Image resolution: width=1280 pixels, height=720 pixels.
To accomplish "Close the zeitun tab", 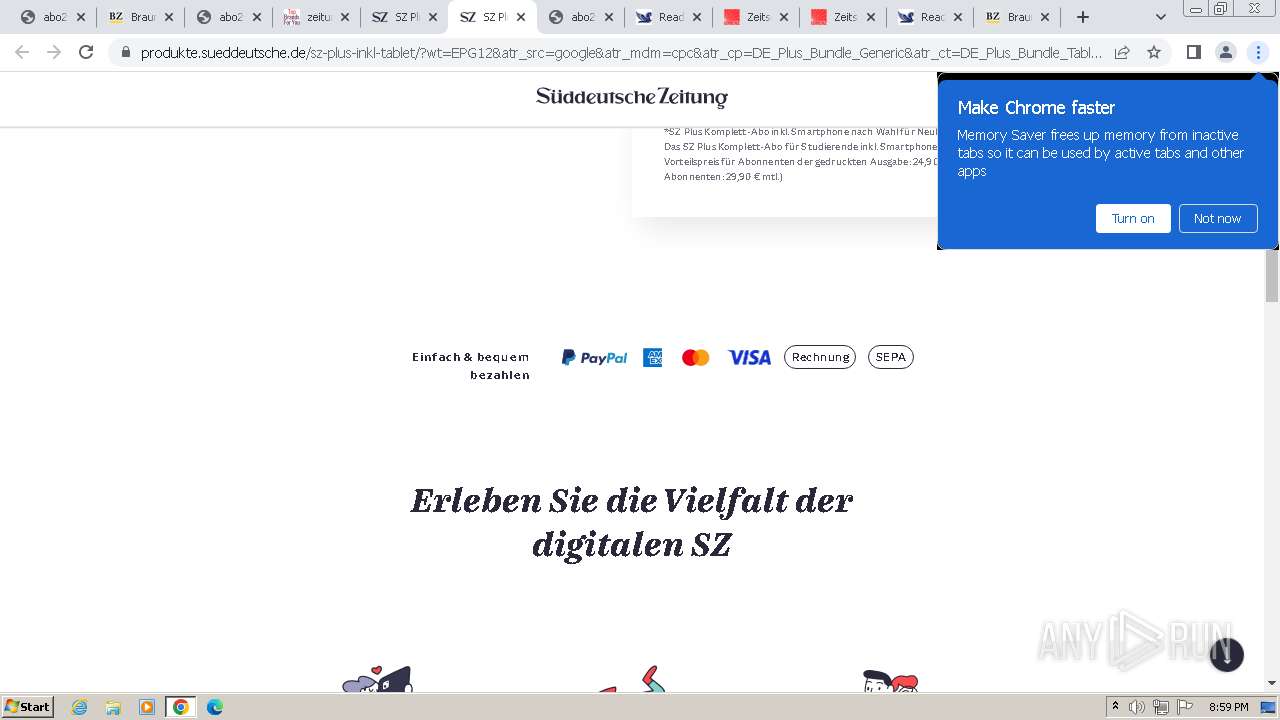I will tap(345, 17).
